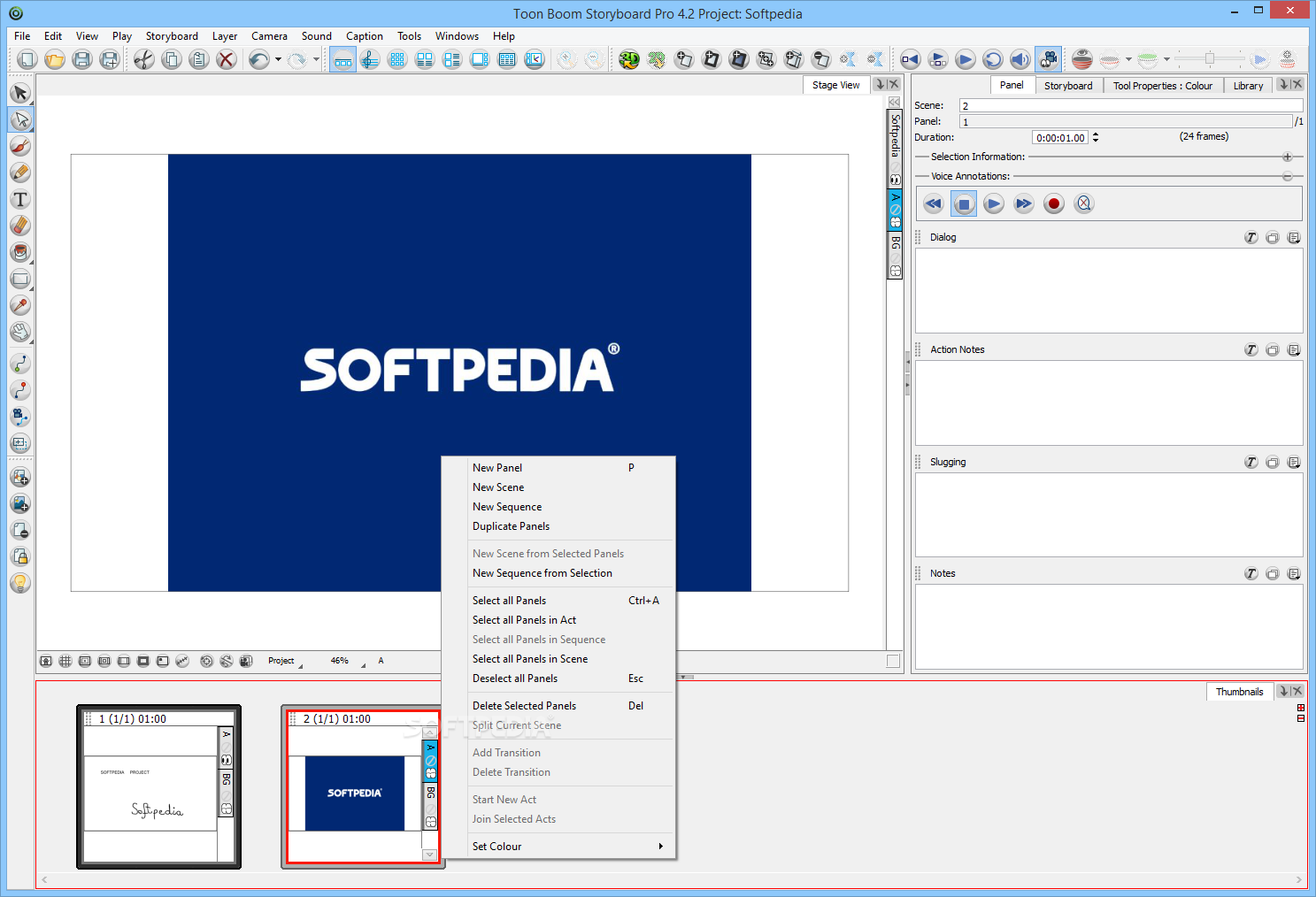Click the Duration stepper arrows
Image resolution: width=1316 pixels, height=897 pixels.
pyautogui.click(x=1096, y=137)
